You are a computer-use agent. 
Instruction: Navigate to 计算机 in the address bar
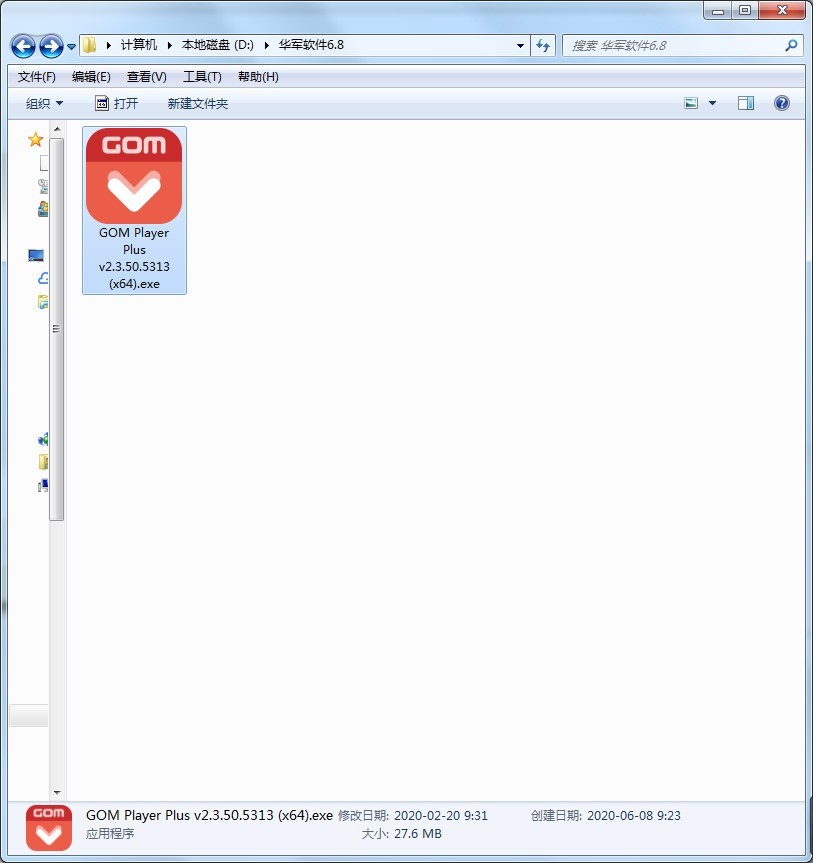(139, 45)
